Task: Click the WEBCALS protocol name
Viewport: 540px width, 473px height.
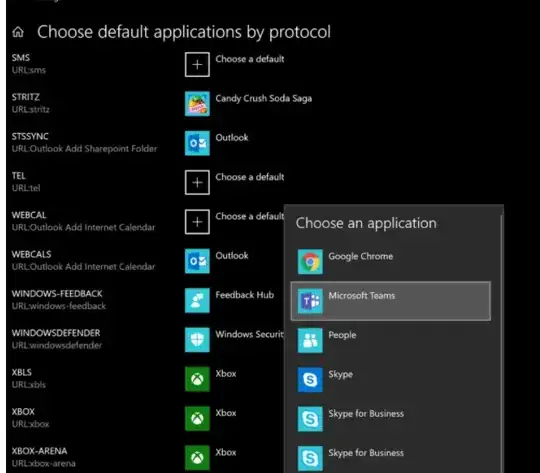Action: pos(31,254)
